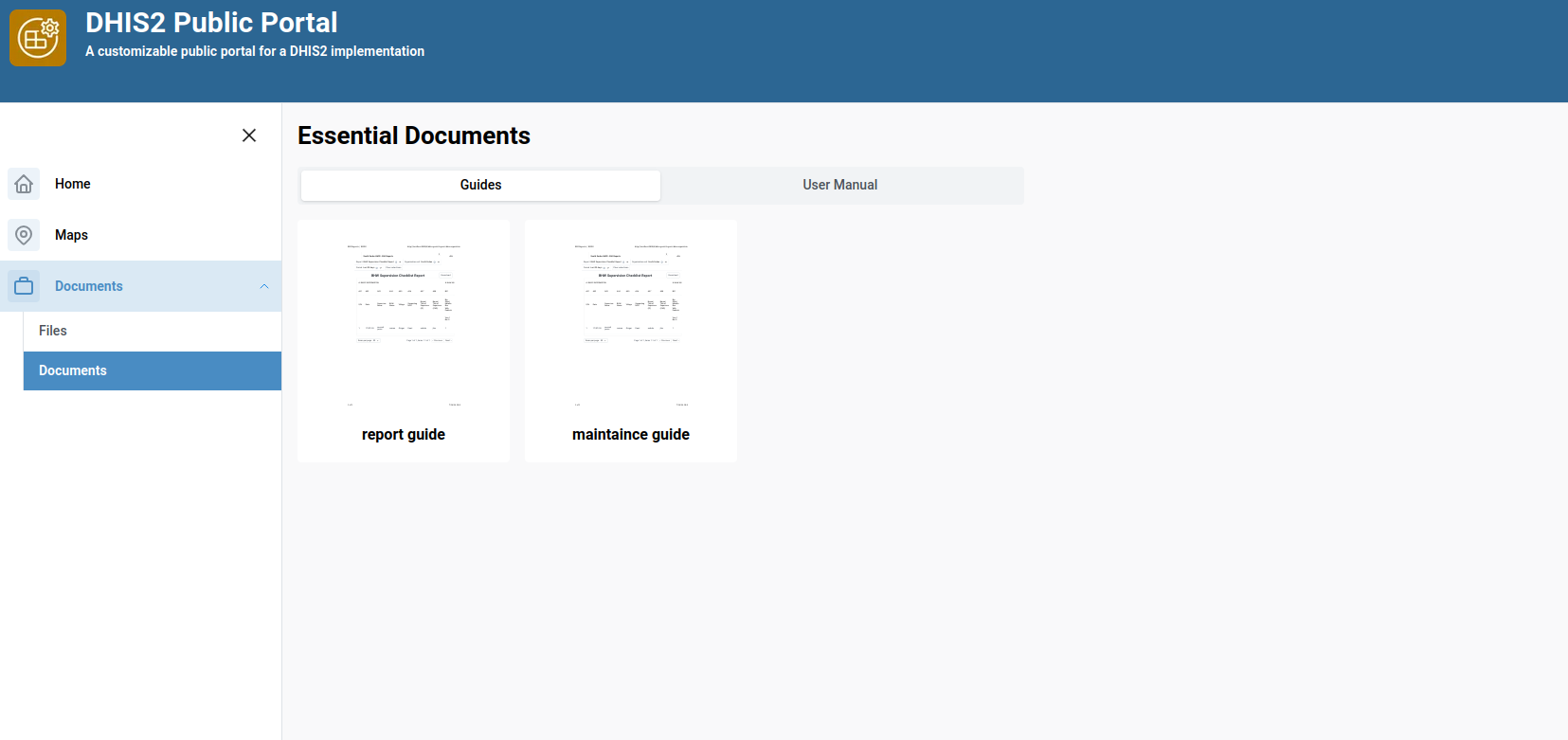Collapse the Documents menu chevron
This screenshot has width=1568, height=740.
[264, 286]
